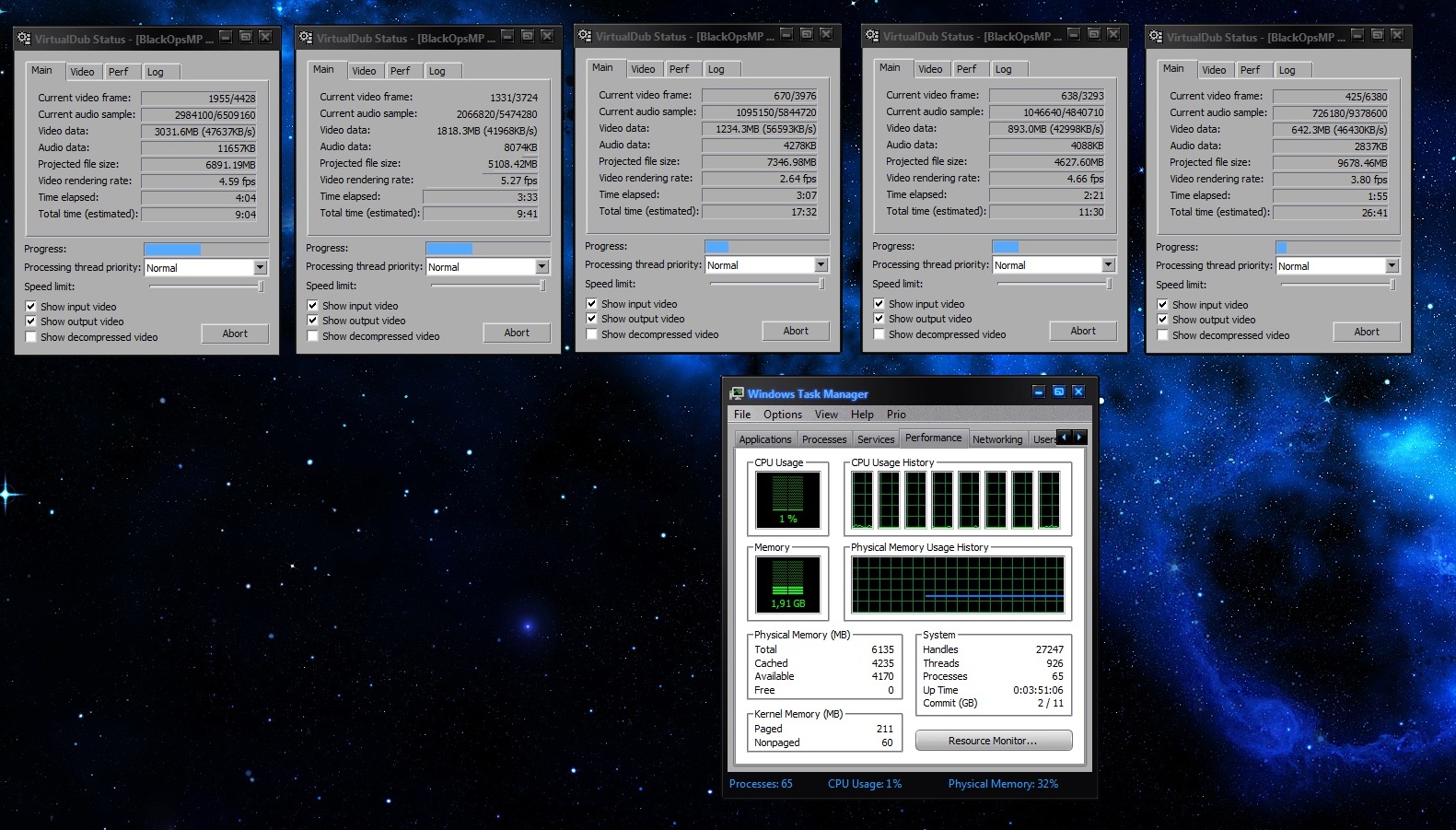Uncheck Show input video in 4.66 fps window

(879, 304)
